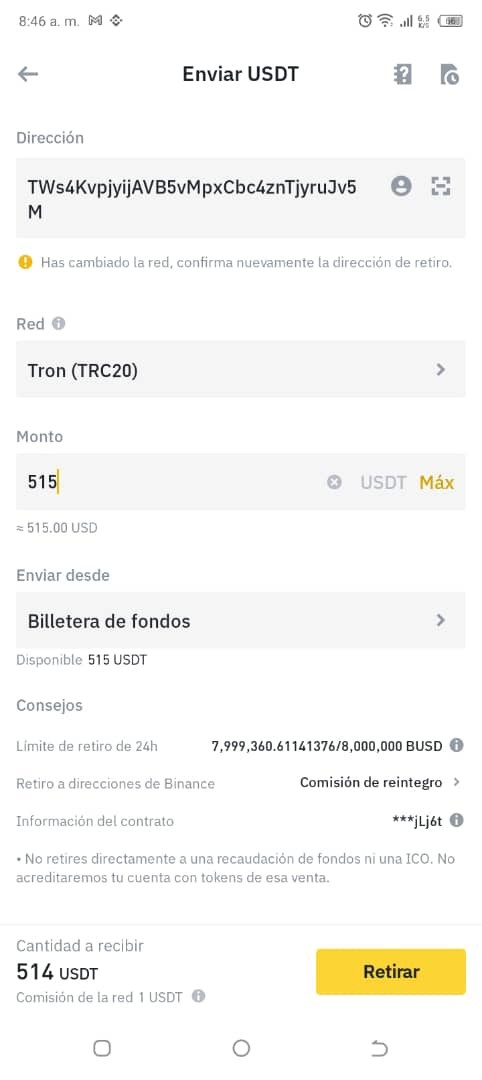Tap info icon beside contract information

[456, 820]
